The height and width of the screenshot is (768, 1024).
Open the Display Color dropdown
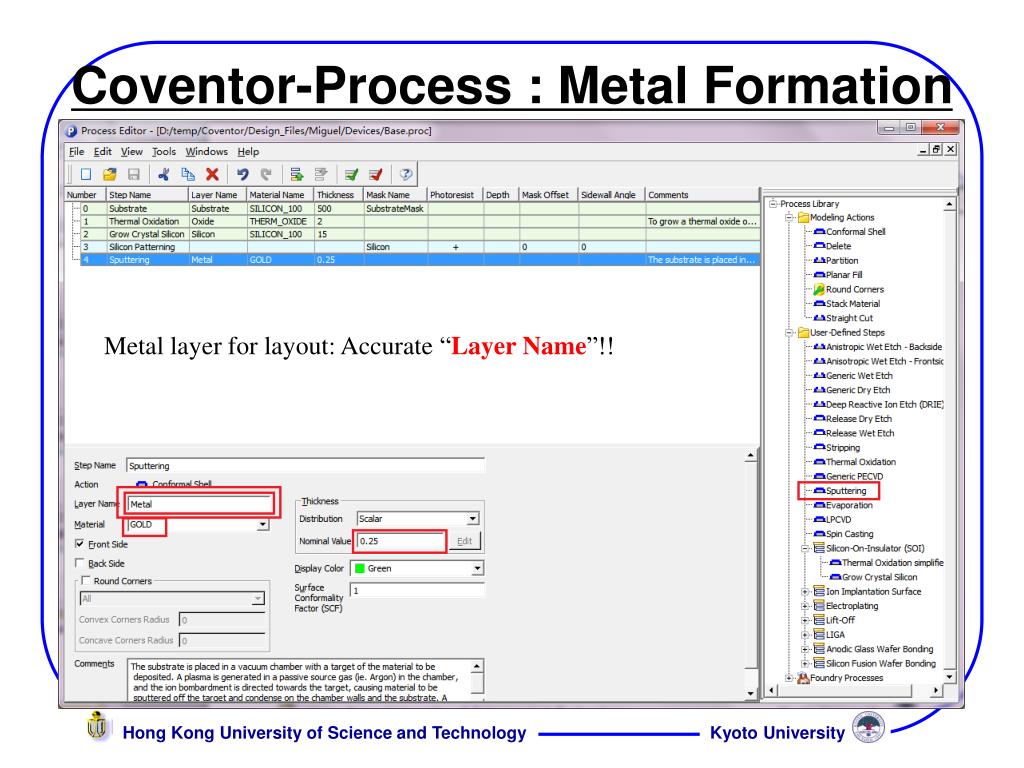tap(477, 568)
